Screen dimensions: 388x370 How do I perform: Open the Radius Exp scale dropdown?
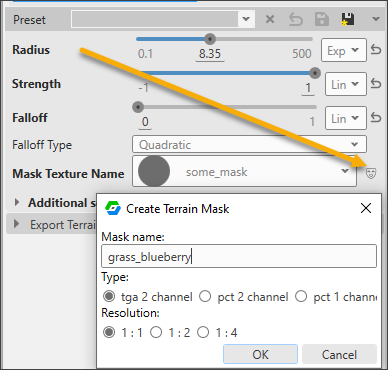344,50
